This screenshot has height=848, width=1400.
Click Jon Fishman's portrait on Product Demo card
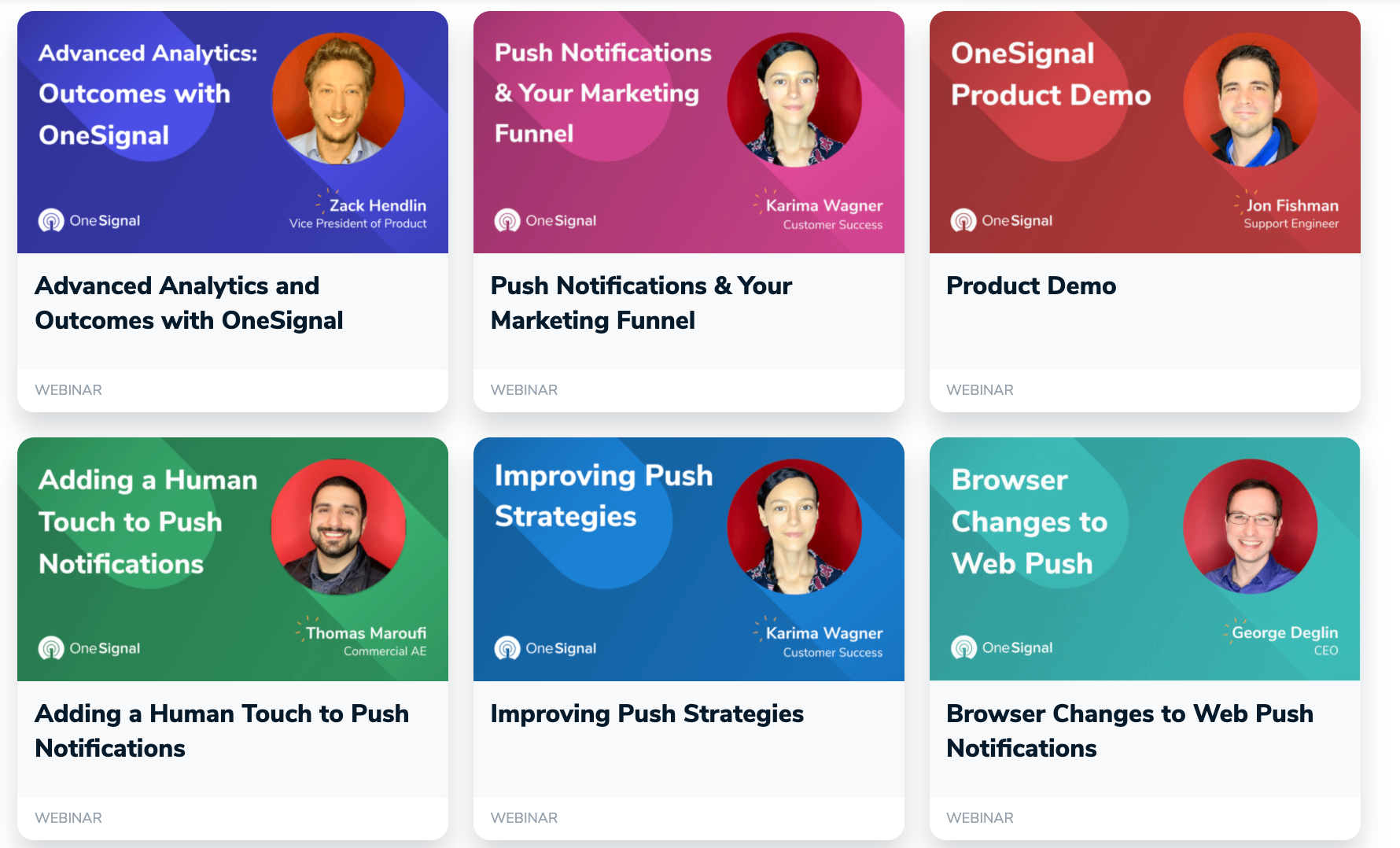click(1251, 99)
